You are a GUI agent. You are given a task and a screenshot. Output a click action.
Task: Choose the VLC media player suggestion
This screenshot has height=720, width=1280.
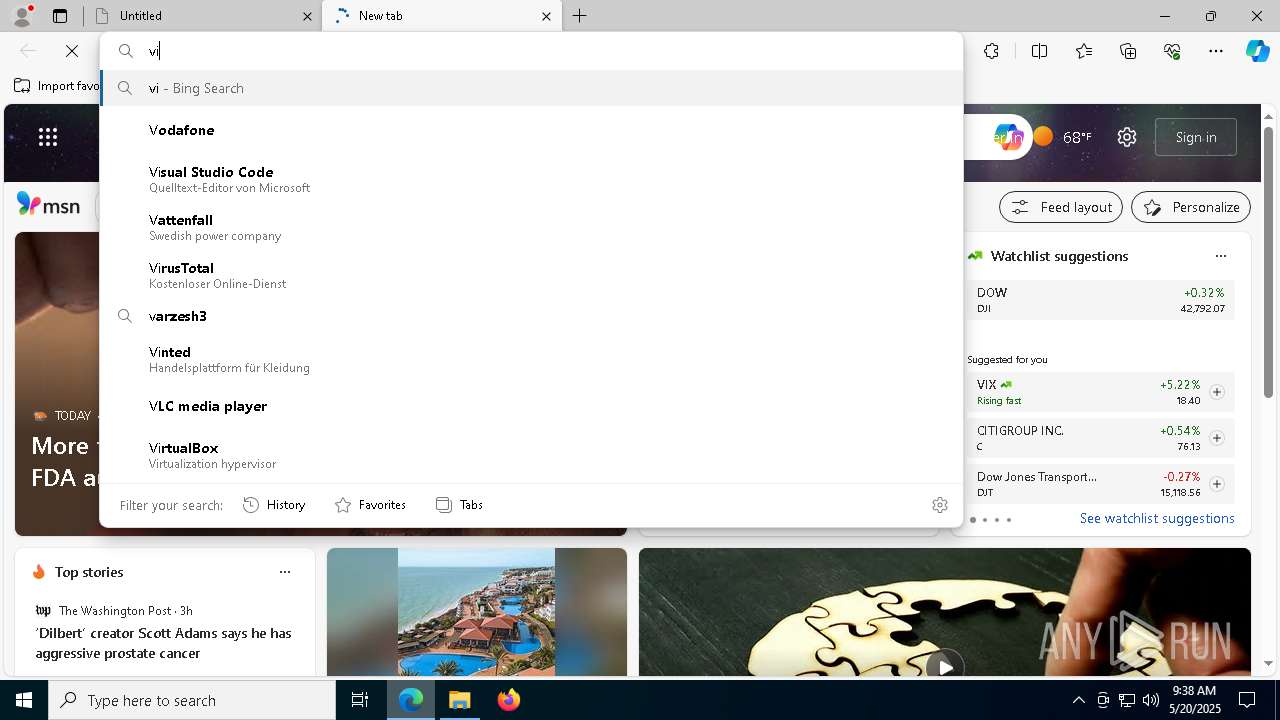[x=531, y=406]
